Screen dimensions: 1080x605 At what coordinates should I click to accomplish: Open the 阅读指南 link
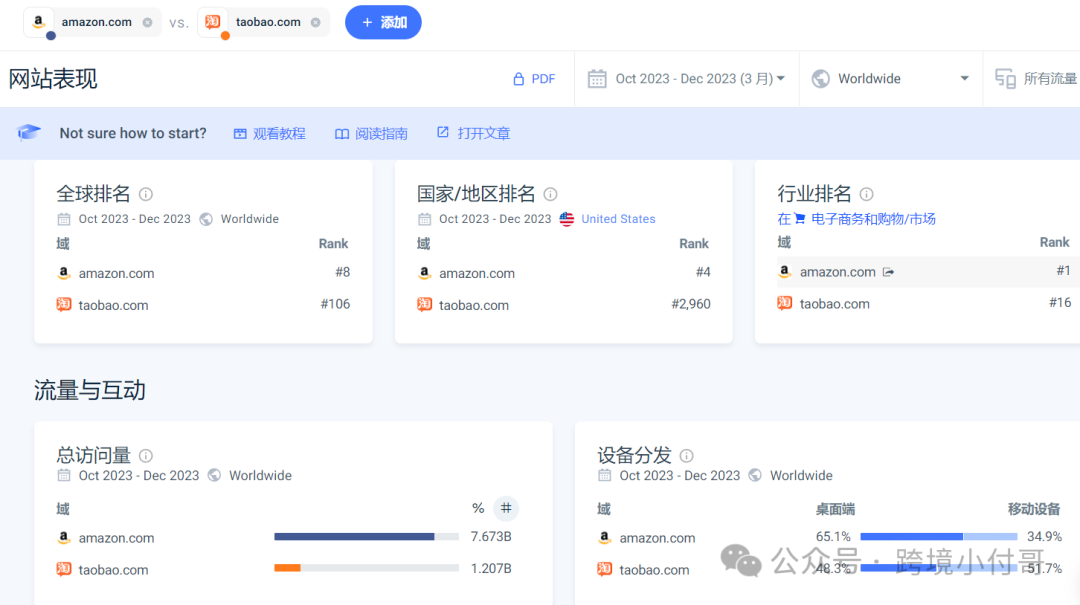point(371,133)
